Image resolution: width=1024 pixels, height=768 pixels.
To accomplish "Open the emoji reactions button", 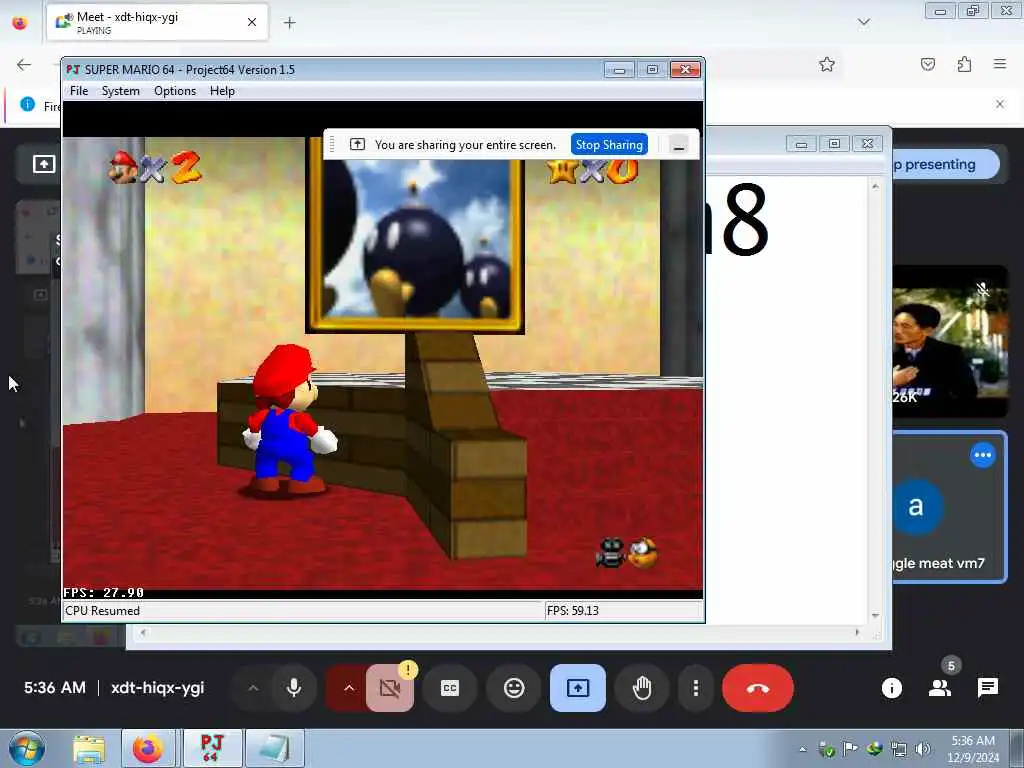I will [514, 688].
